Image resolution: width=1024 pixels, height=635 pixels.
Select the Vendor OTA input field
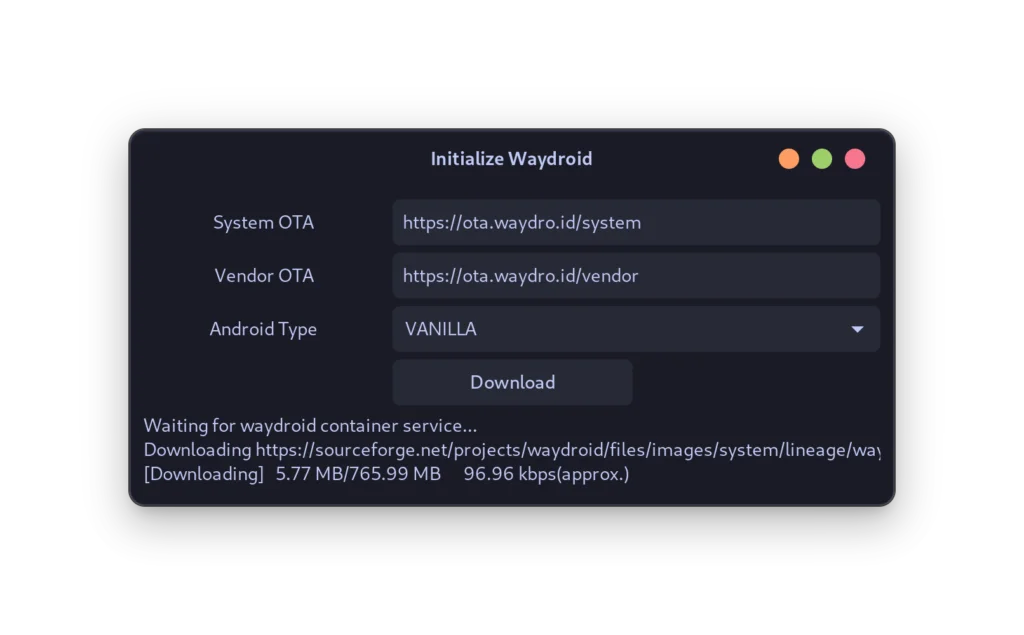636,275
